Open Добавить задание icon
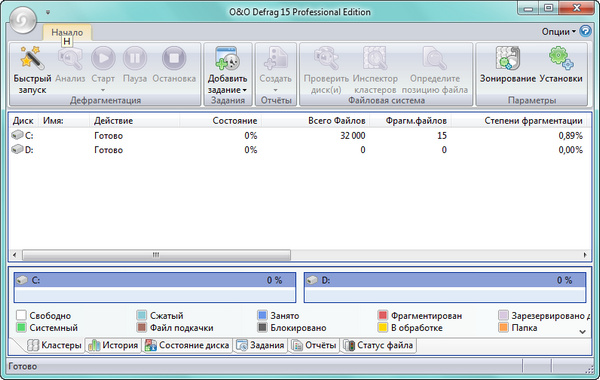600x380 pixels. click(227, 58)
